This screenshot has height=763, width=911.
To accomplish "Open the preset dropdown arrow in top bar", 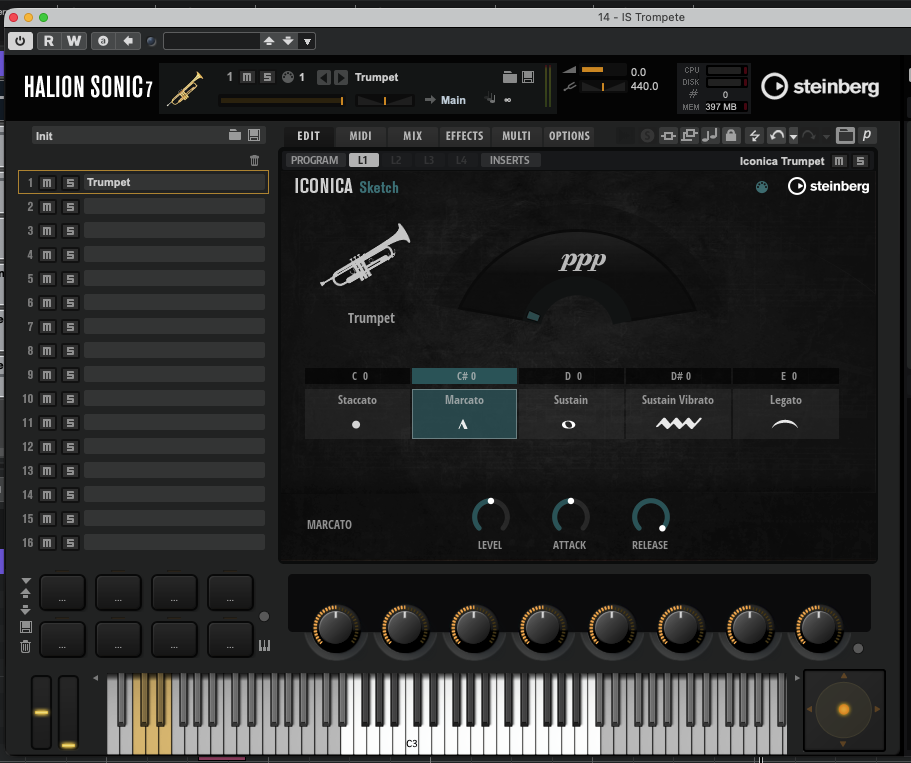I will tap(307, 41).
